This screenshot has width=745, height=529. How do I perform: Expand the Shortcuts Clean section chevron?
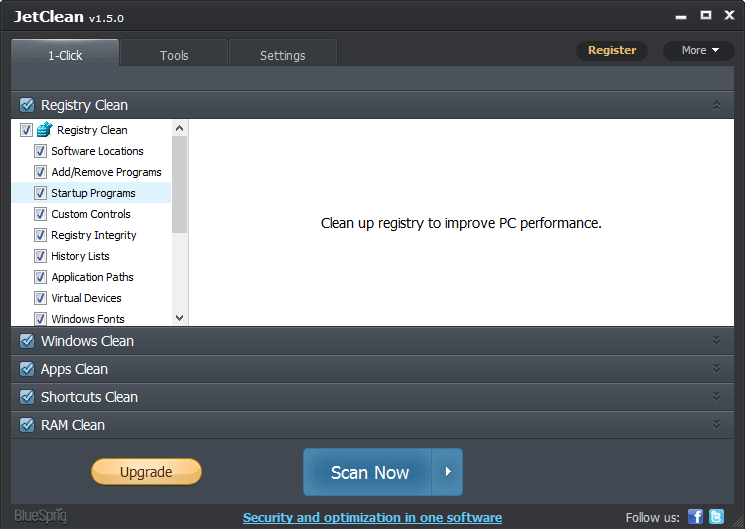coord(716,397)
